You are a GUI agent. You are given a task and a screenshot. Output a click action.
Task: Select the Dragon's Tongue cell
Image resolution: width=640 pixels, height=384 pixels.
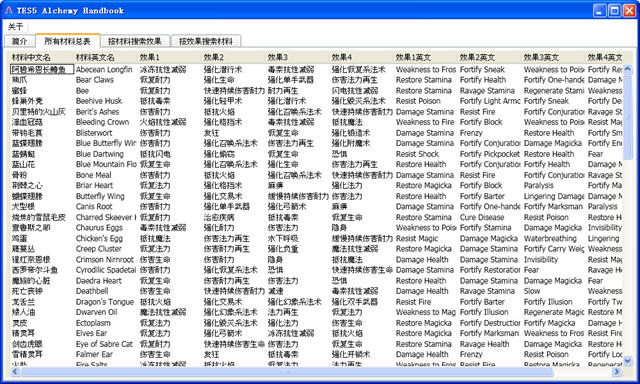[x=105, y=302]
